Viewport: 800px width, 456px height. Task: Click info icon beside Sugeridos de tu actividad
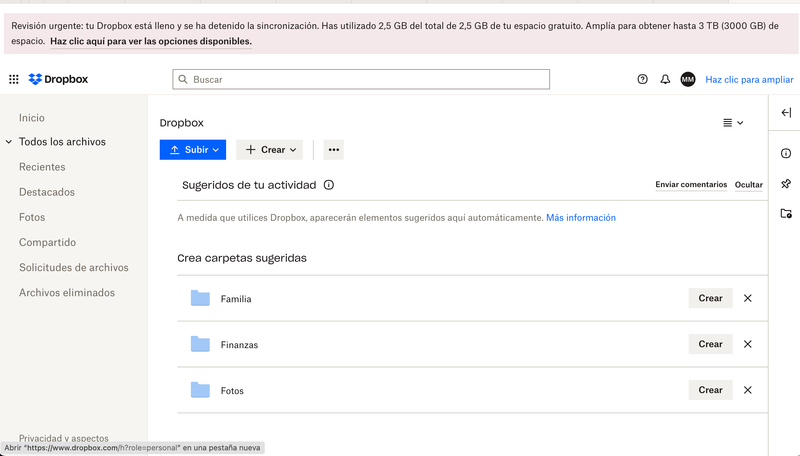pos(329,185)
